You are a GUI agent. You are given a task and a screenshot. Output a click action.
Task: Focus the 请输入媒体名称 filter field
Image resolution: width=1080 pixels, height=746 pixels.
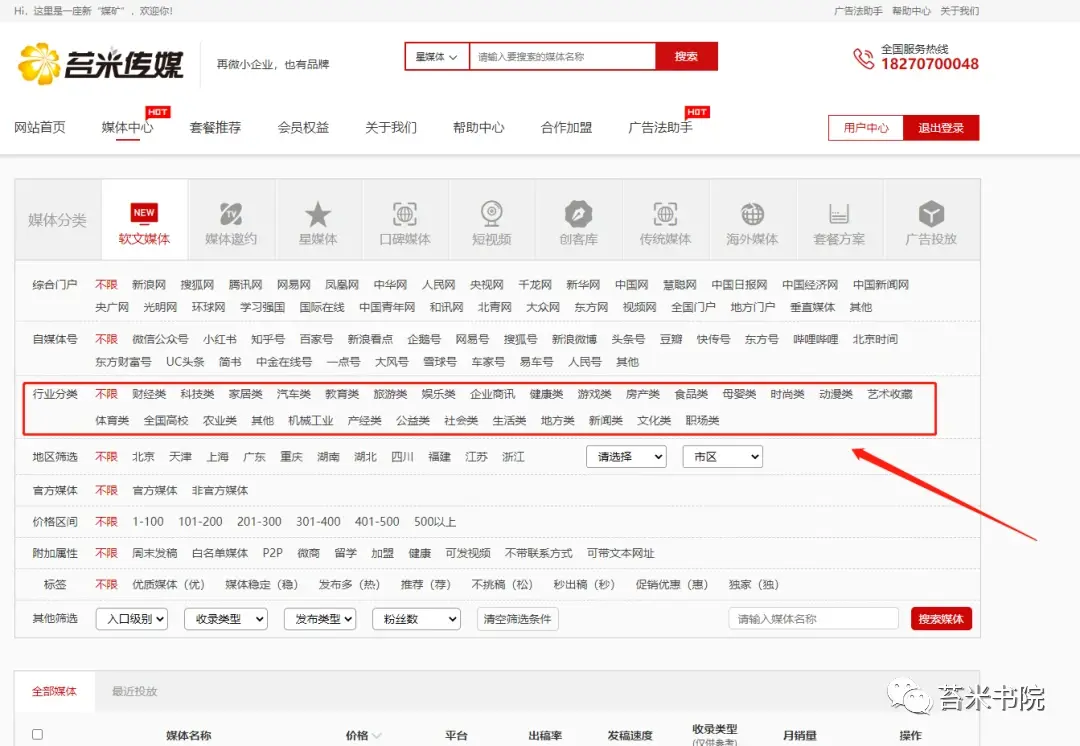coord(813,619)
